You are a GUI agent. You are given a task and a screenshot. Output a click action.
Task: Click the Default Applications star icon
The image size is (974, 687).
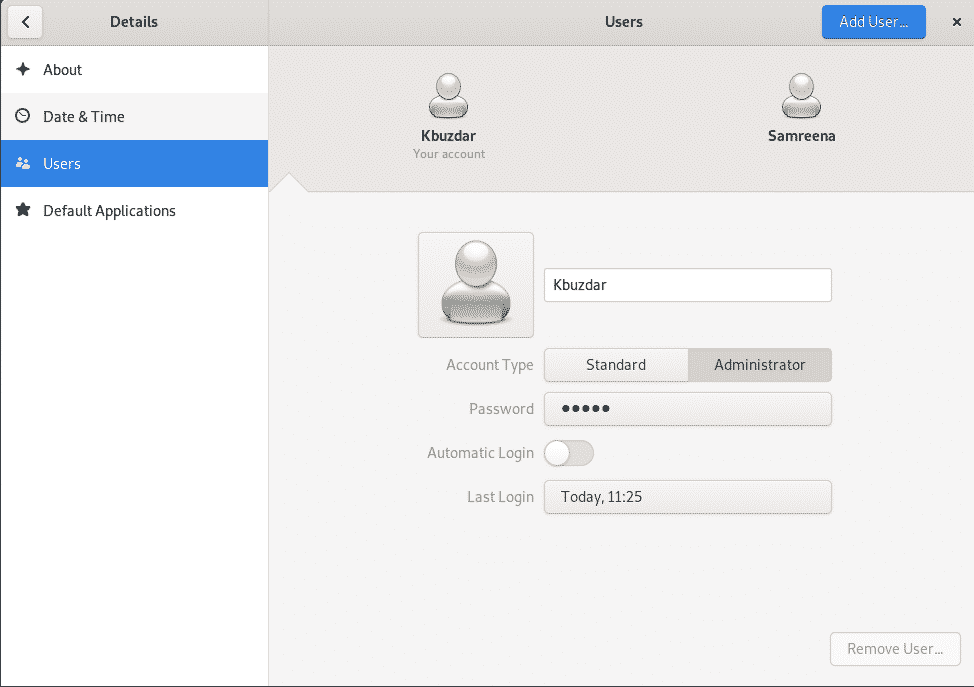pyautogui.click(x=23, y=211)
